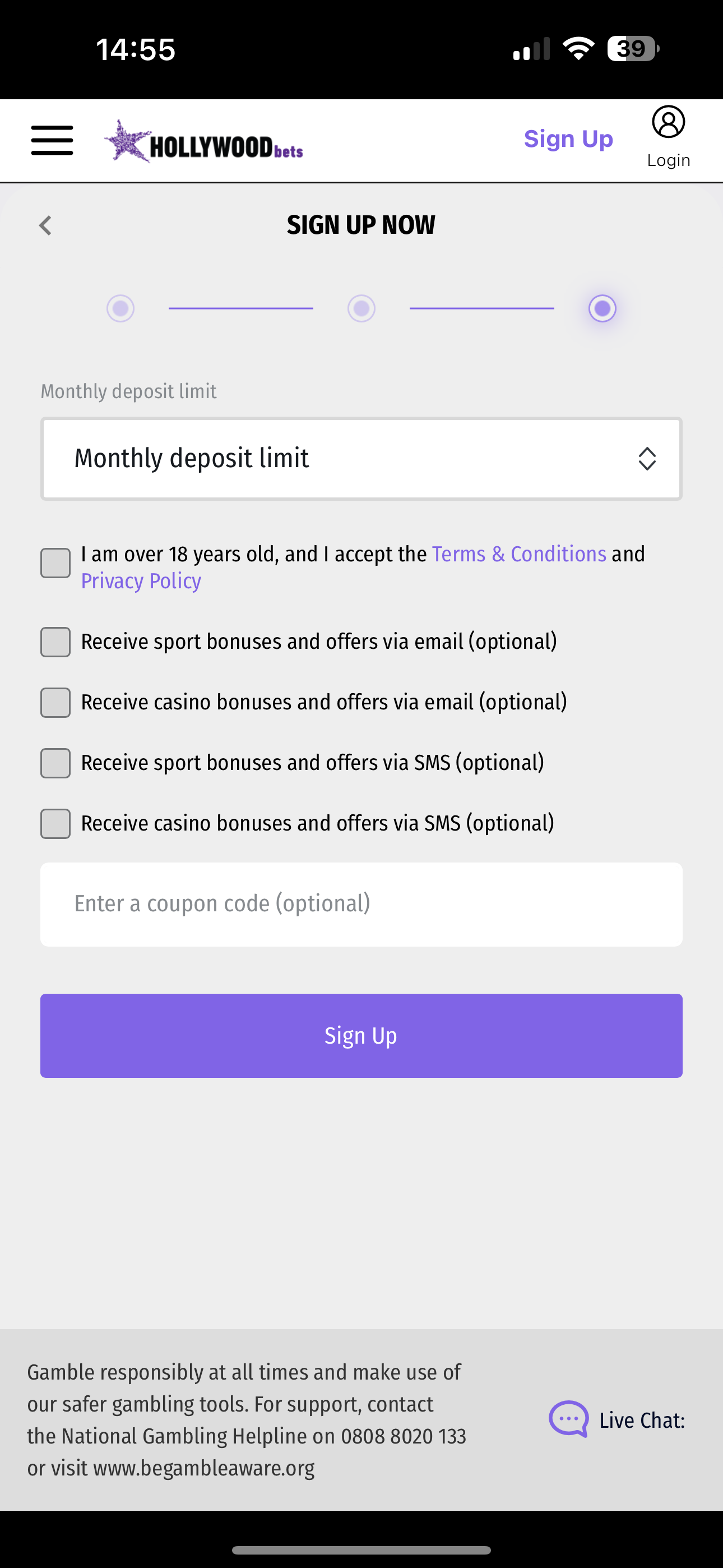The width and height of the screenshot is (723, 1568).
Task: Enable sport bonuses via email option
Action: 55,642
